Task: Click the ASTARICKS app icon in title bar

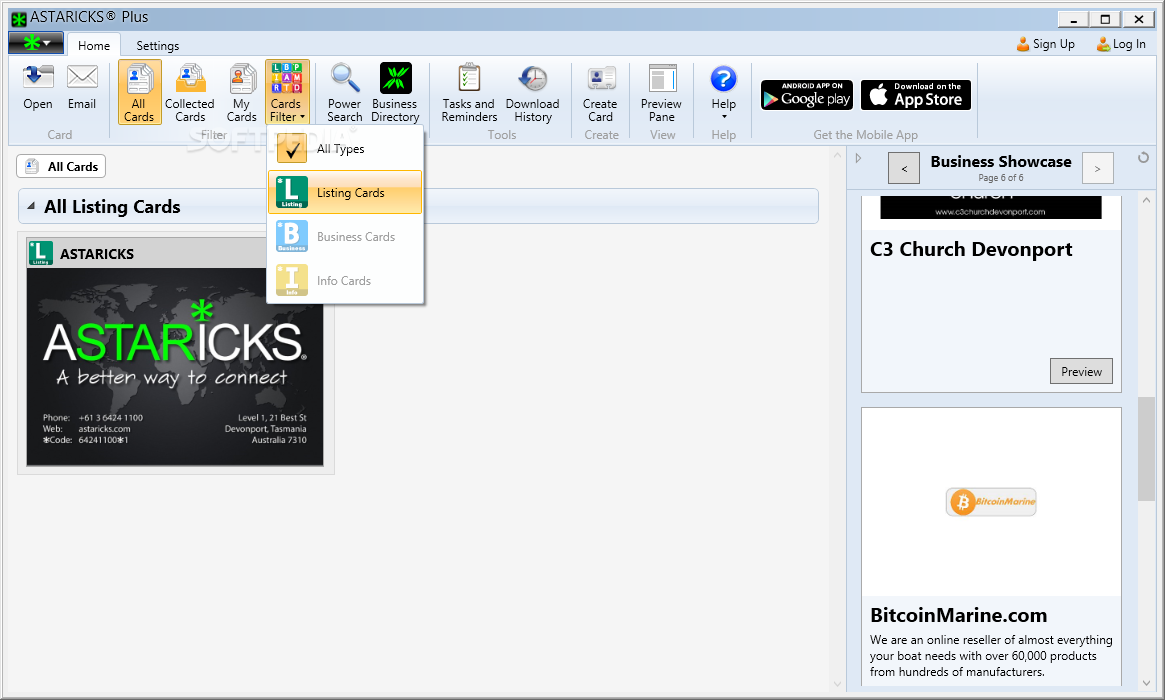Action: click(x=19, y=19)
